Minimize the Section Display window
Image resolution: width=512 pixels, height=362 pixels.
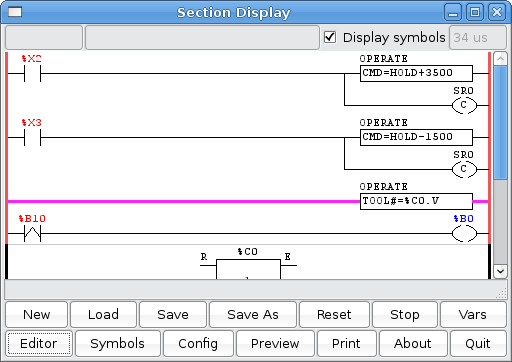click(x=453, y=12)
